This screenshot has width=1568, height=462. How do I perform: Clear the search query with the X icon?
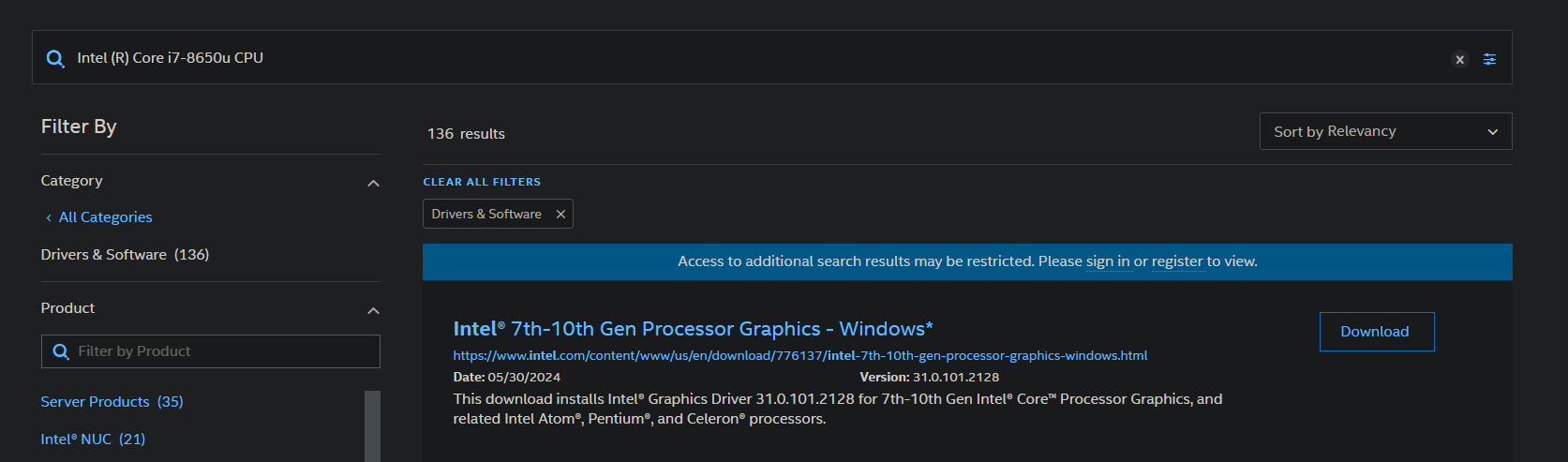pyautogui.click(x=1459, y=59)
